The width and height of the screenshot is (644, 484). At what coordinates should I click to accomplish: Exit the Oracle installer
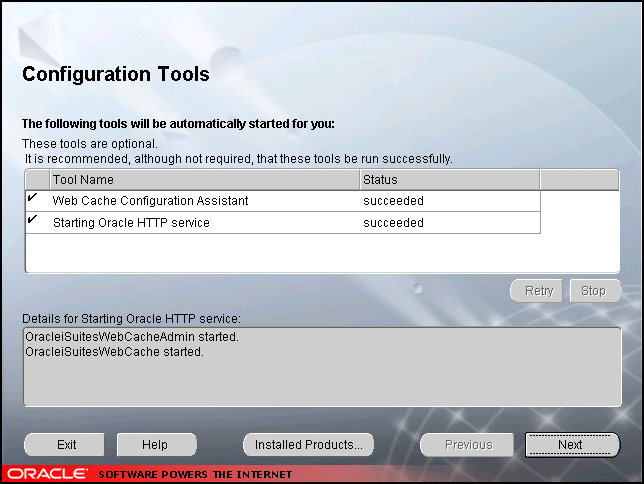coord(64,445)
